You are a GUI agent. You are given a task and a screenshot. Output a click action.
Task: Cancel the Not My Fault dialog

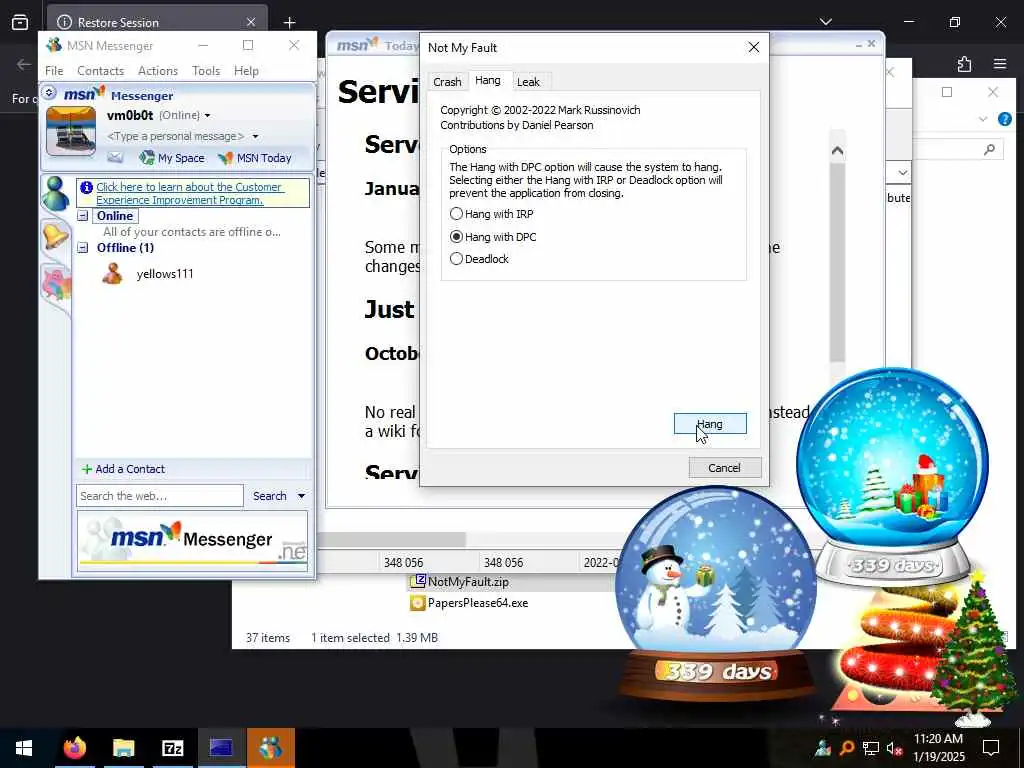pos(725,468)
